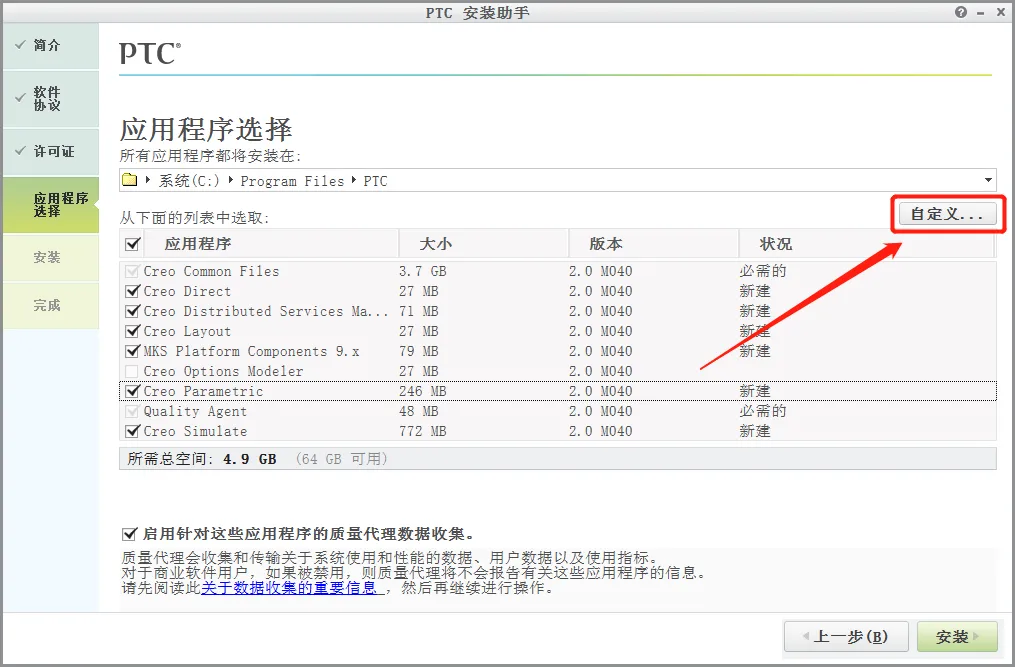Click the 自定义... button
1015x667 pixels.
coord(947,214)
